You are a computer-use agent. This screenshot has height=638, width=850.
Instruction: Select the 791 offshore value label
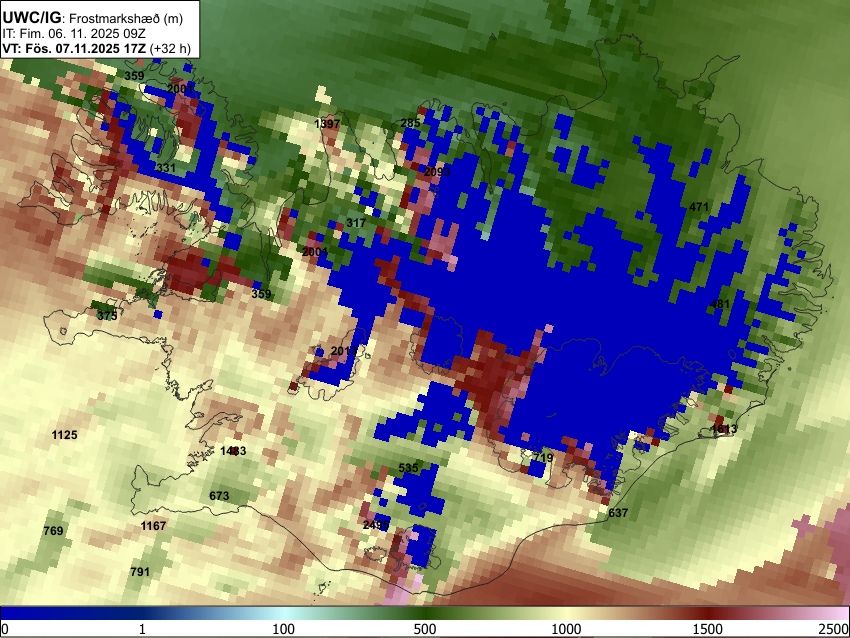[x=140, y=571]
